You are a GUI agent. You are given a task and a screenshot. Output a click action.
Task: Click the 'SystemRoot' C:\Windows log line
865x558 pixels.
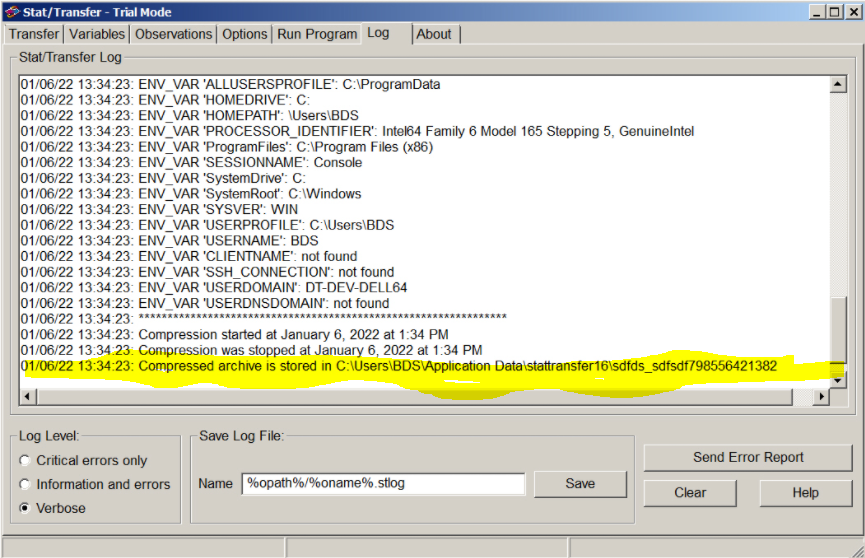(191, 194)
